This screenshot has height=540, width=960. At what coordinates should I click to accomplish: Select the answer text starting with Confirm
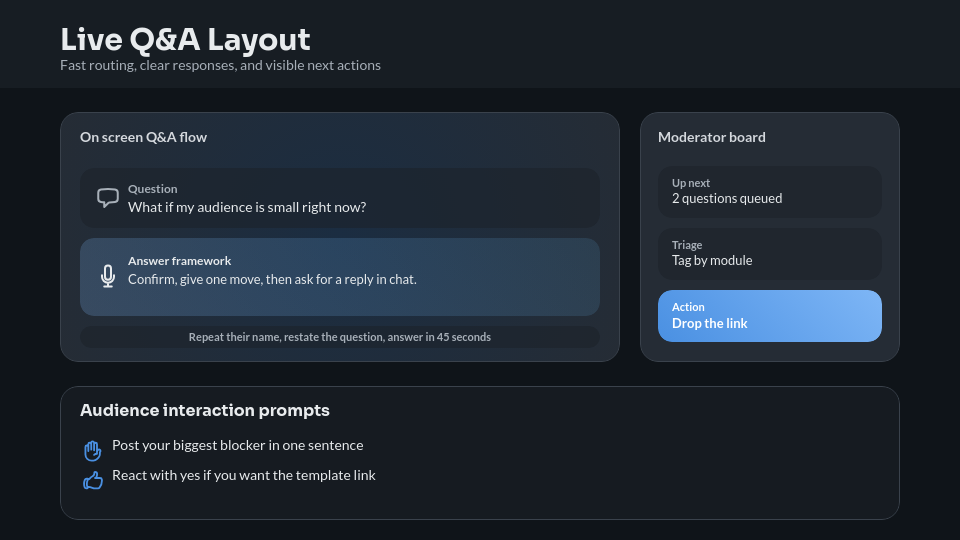(x=272, y=280)
